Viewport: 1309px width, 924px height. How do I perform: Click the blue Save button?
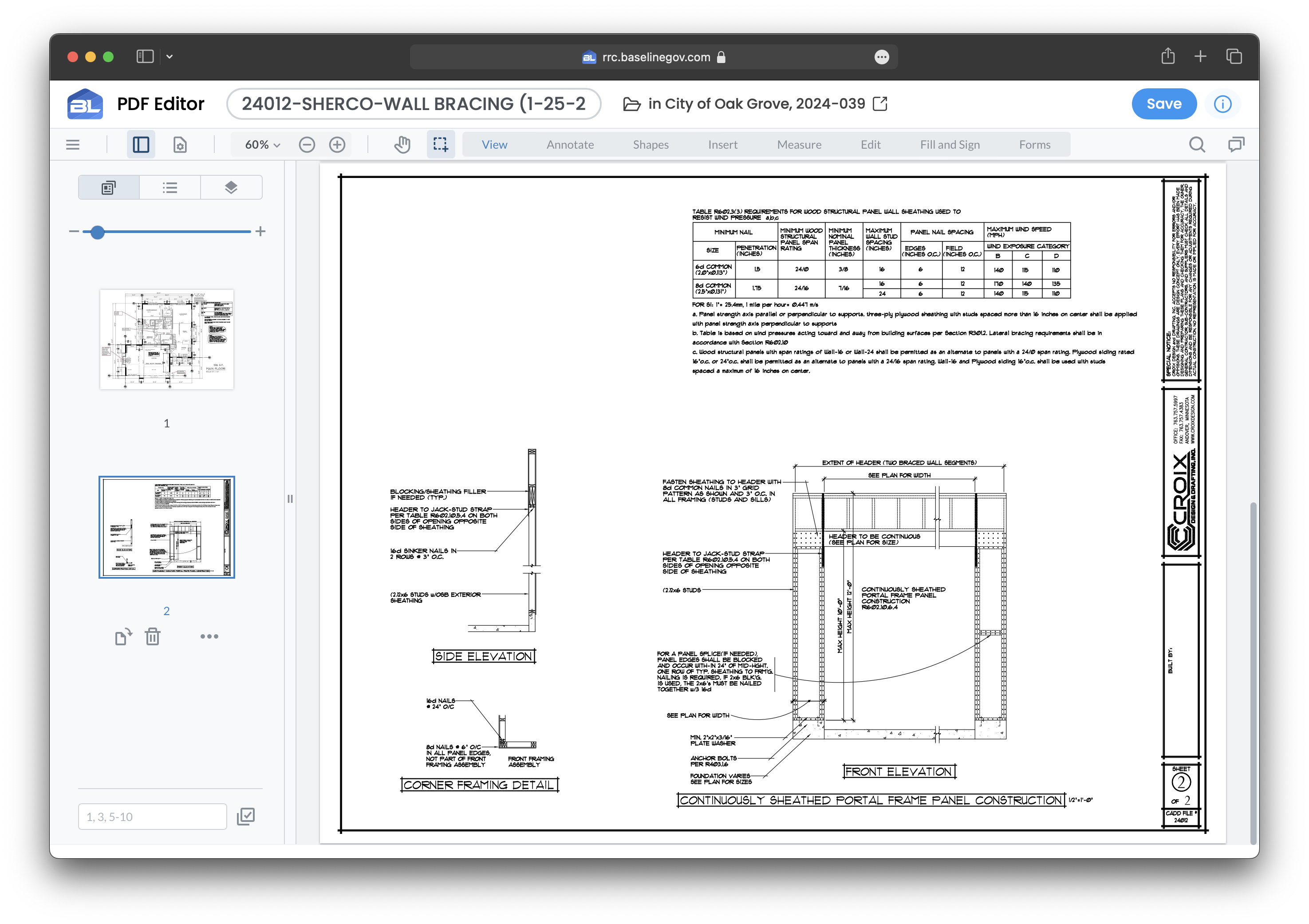pos(1163,104)
